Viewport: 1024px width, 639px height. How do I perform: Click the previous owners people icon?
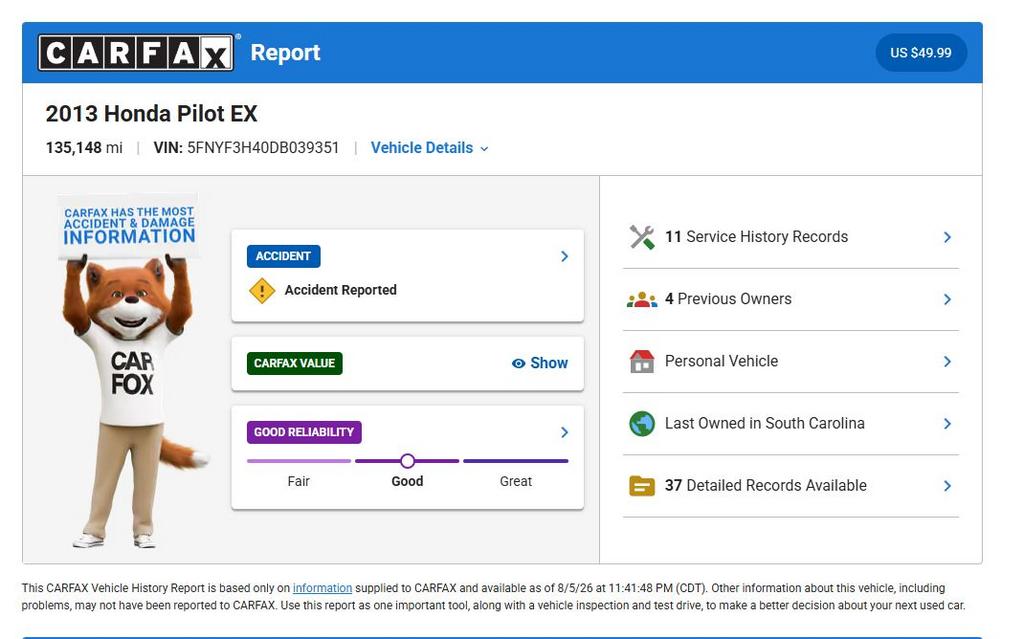pyautogui.click(x=642, y=299)
